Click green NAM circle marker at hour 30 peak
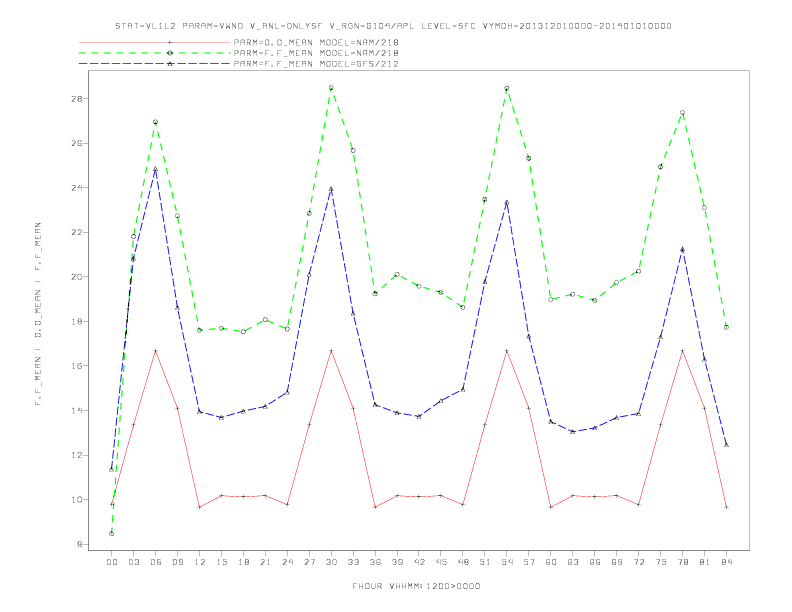Image resolution: width=792 pixels, height=612 pixels. [331, 88]
